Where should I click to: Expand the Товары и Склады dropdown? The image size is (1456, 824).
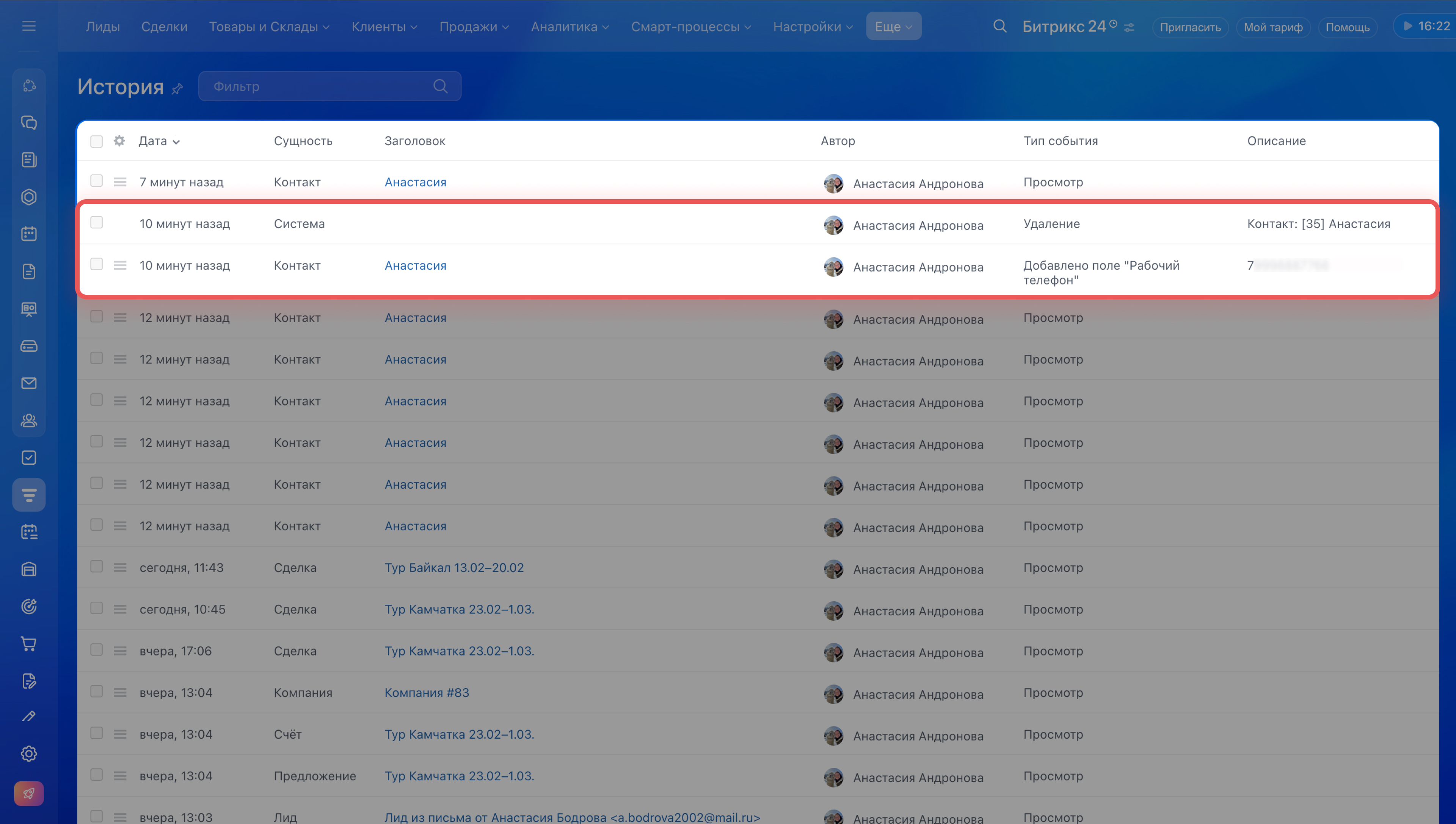click(x=268, y=27)
